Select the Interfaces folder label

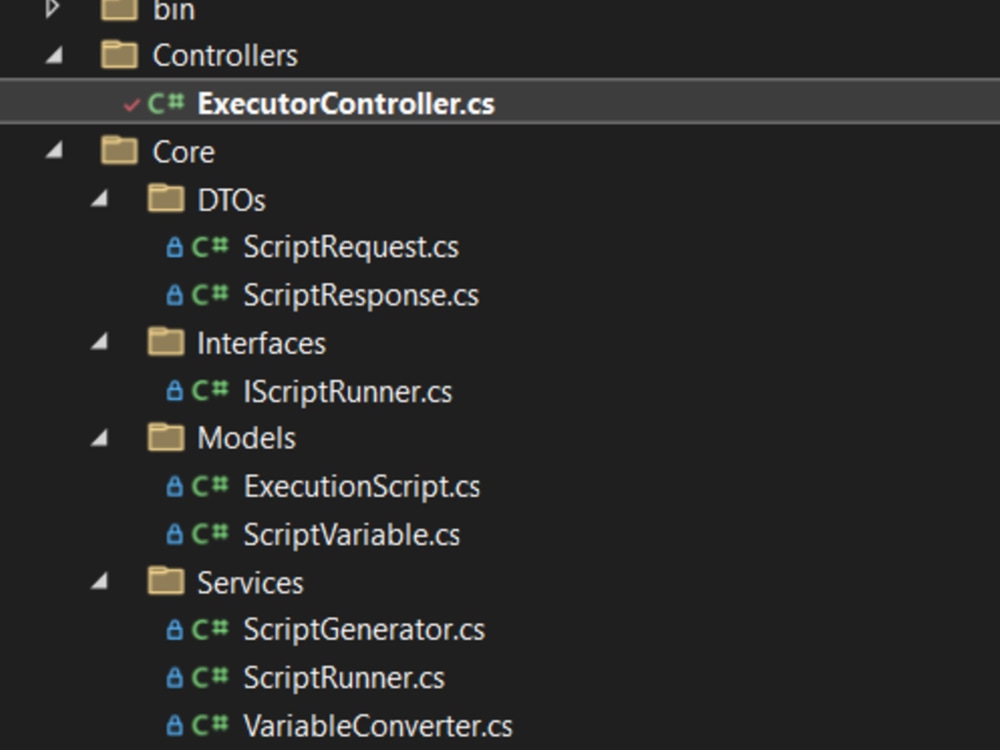[x=261, y=343]
